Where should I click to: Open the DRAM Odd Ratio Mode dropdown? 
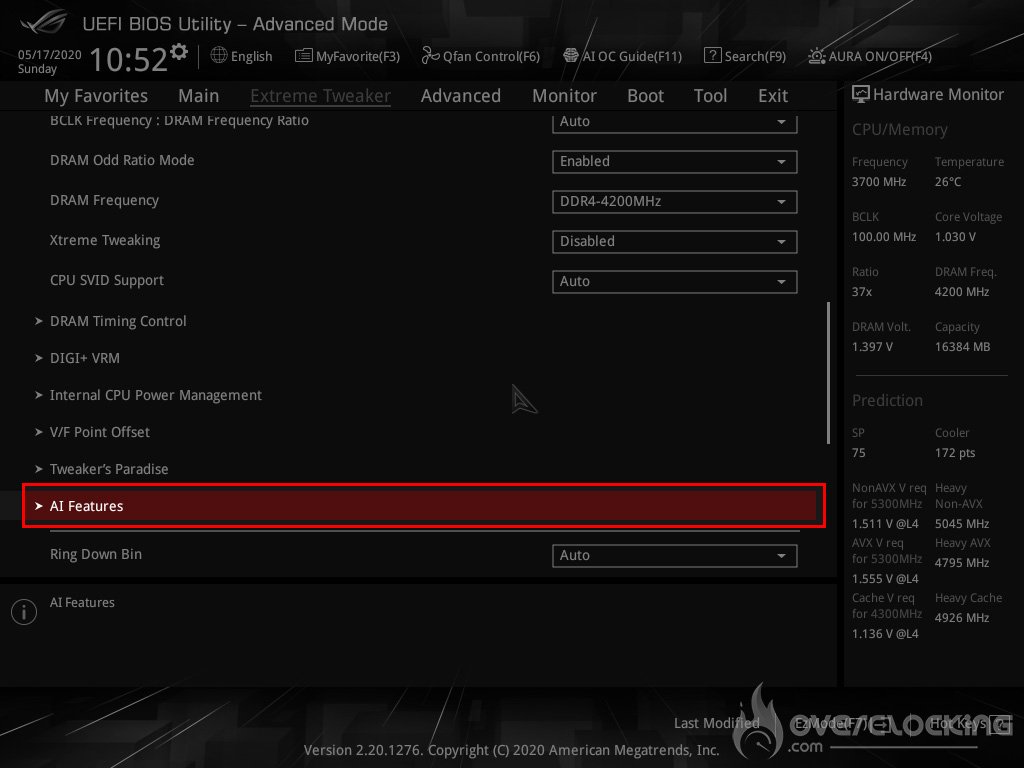pos(674,161)
